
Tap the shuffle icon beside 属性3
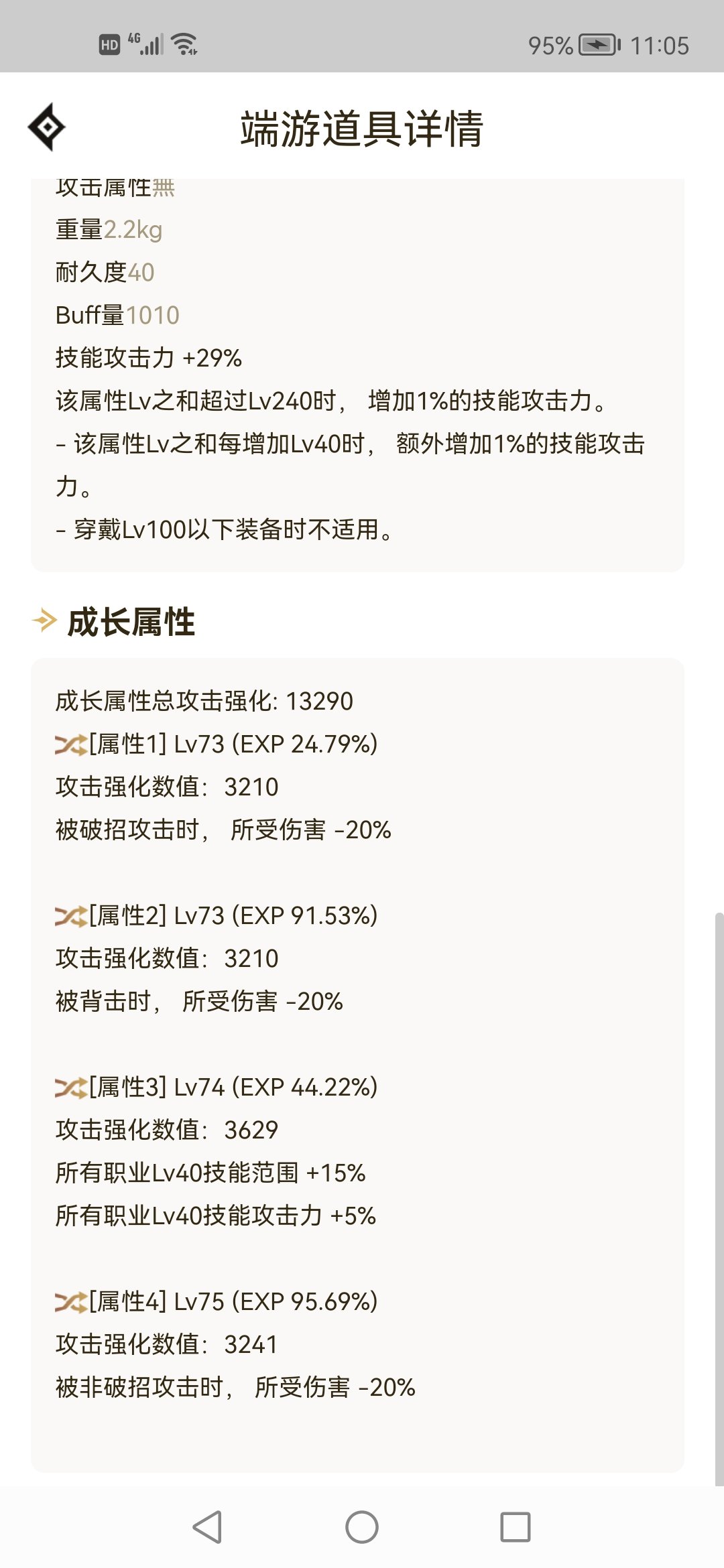71,1088
